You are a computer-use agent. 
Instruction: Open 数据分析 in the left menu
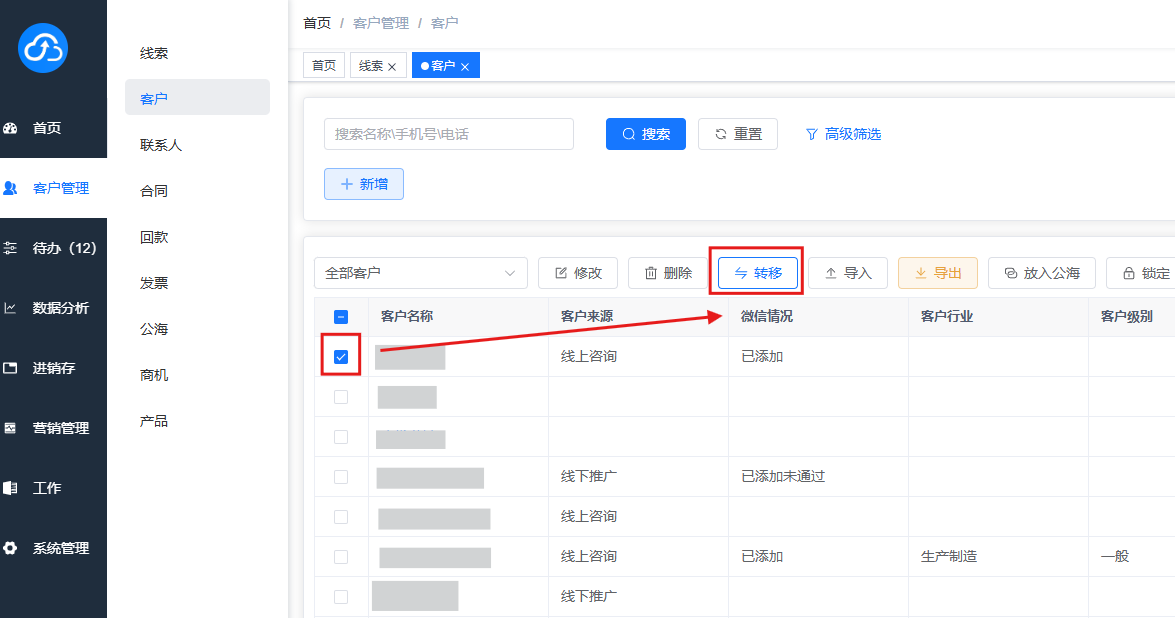point(53,308)
